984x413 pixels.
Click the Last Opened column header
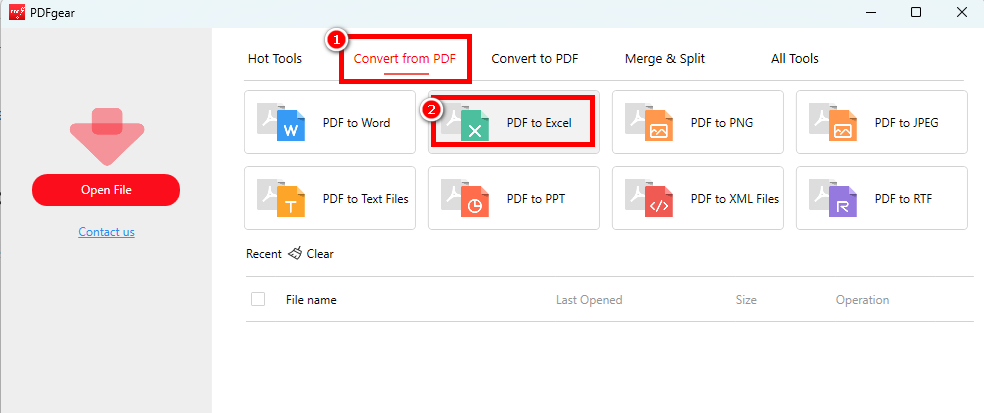pyautogui.click(x=589, y=300)
